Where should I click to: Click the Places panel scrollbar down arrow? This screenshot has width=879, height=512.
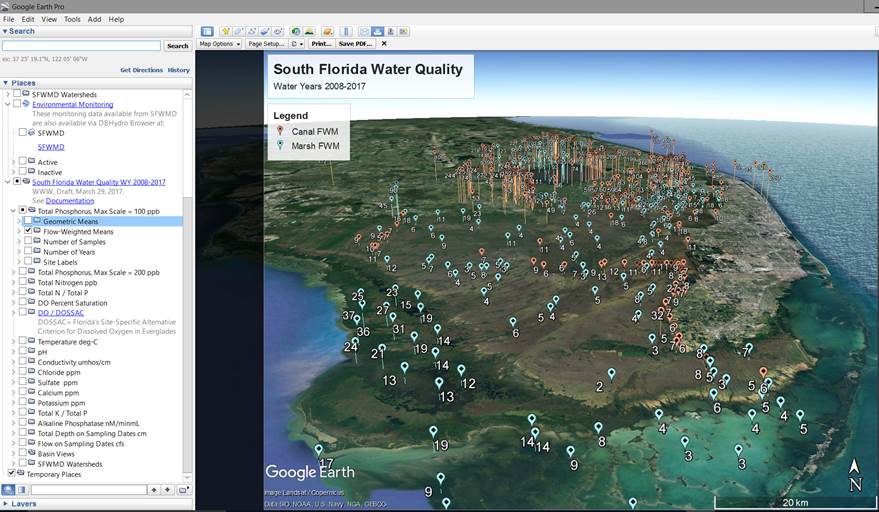[x=188, y=477]
